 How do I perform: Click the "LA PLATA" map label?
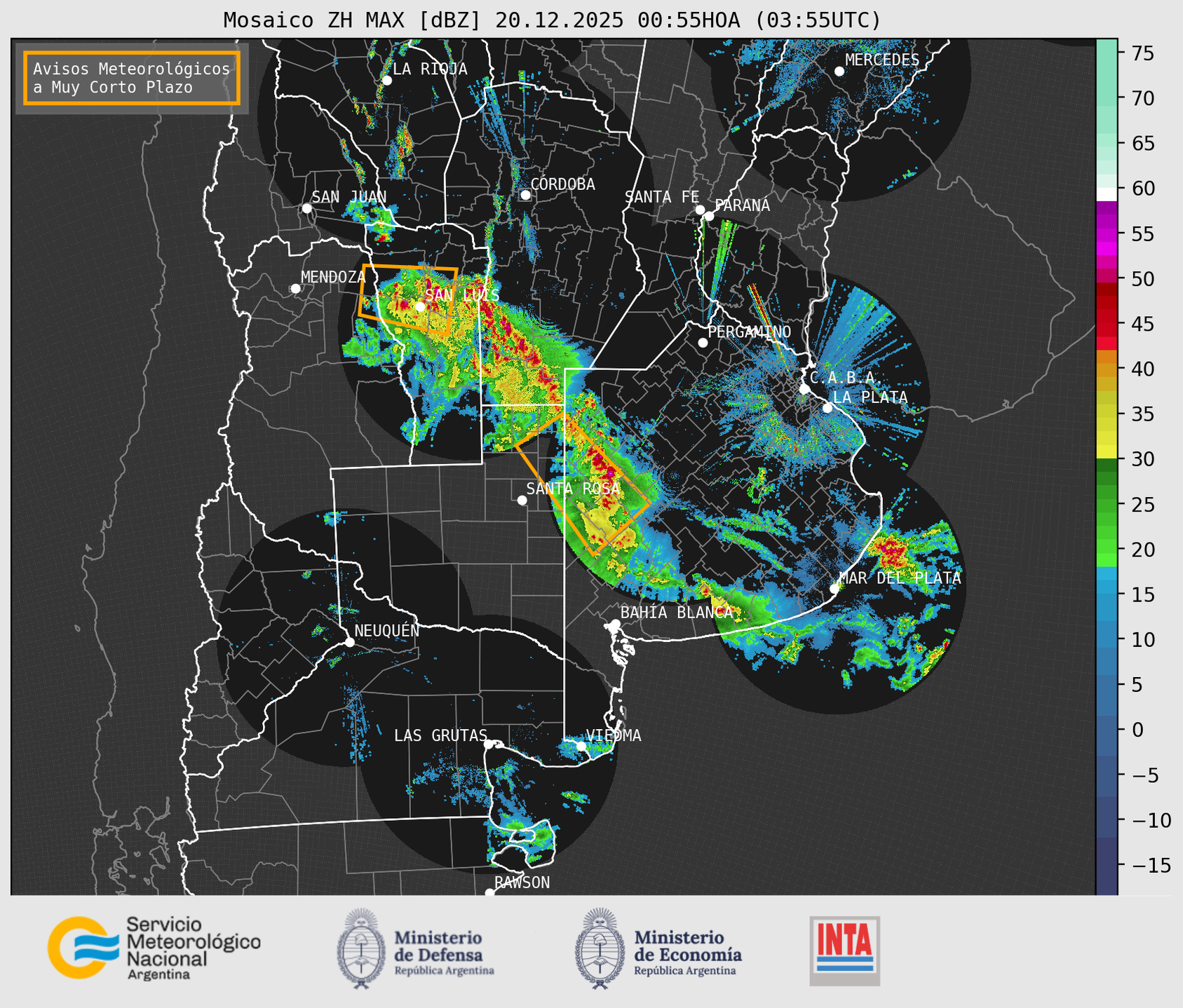[870, 397]
